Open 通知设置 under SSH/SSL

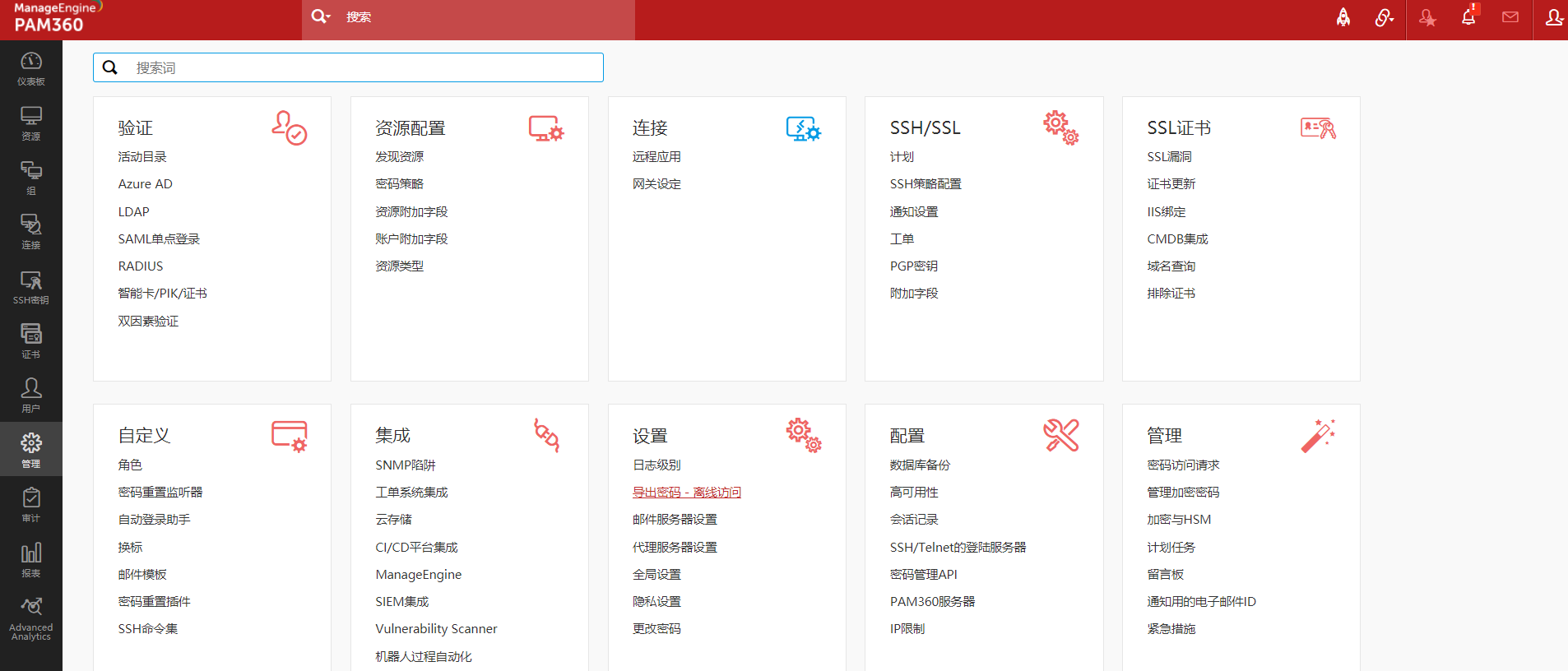click(x=914, y=212)
